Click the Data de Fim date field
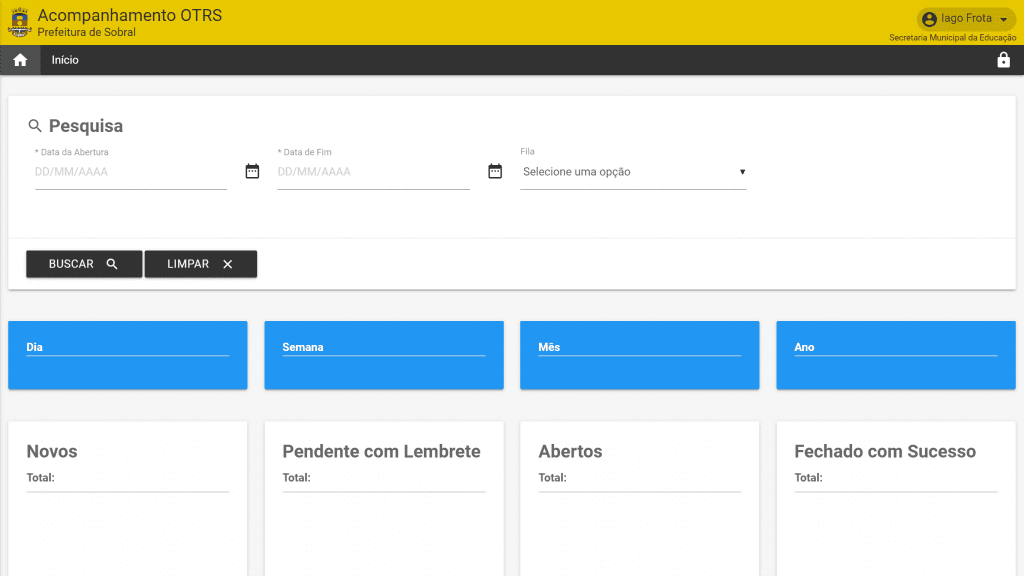The image size is (1024, 576). [x=373, y=172]
